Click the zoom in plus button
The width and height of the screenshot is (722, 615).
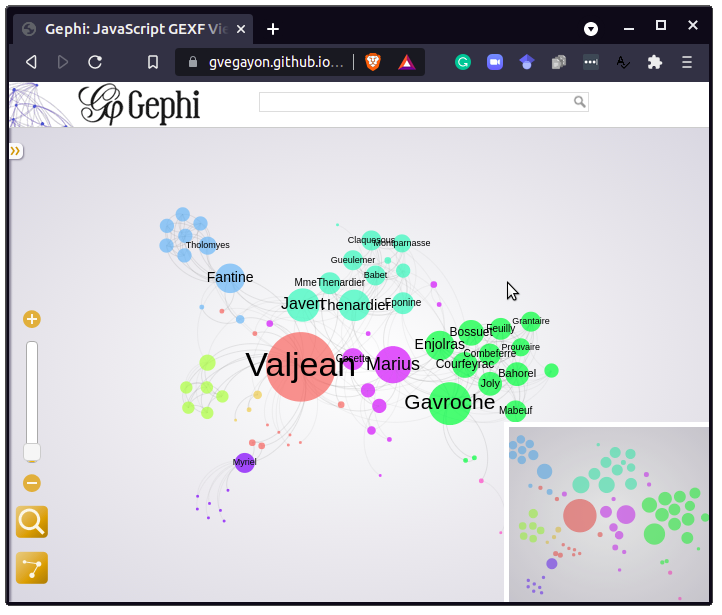point(32,320)
